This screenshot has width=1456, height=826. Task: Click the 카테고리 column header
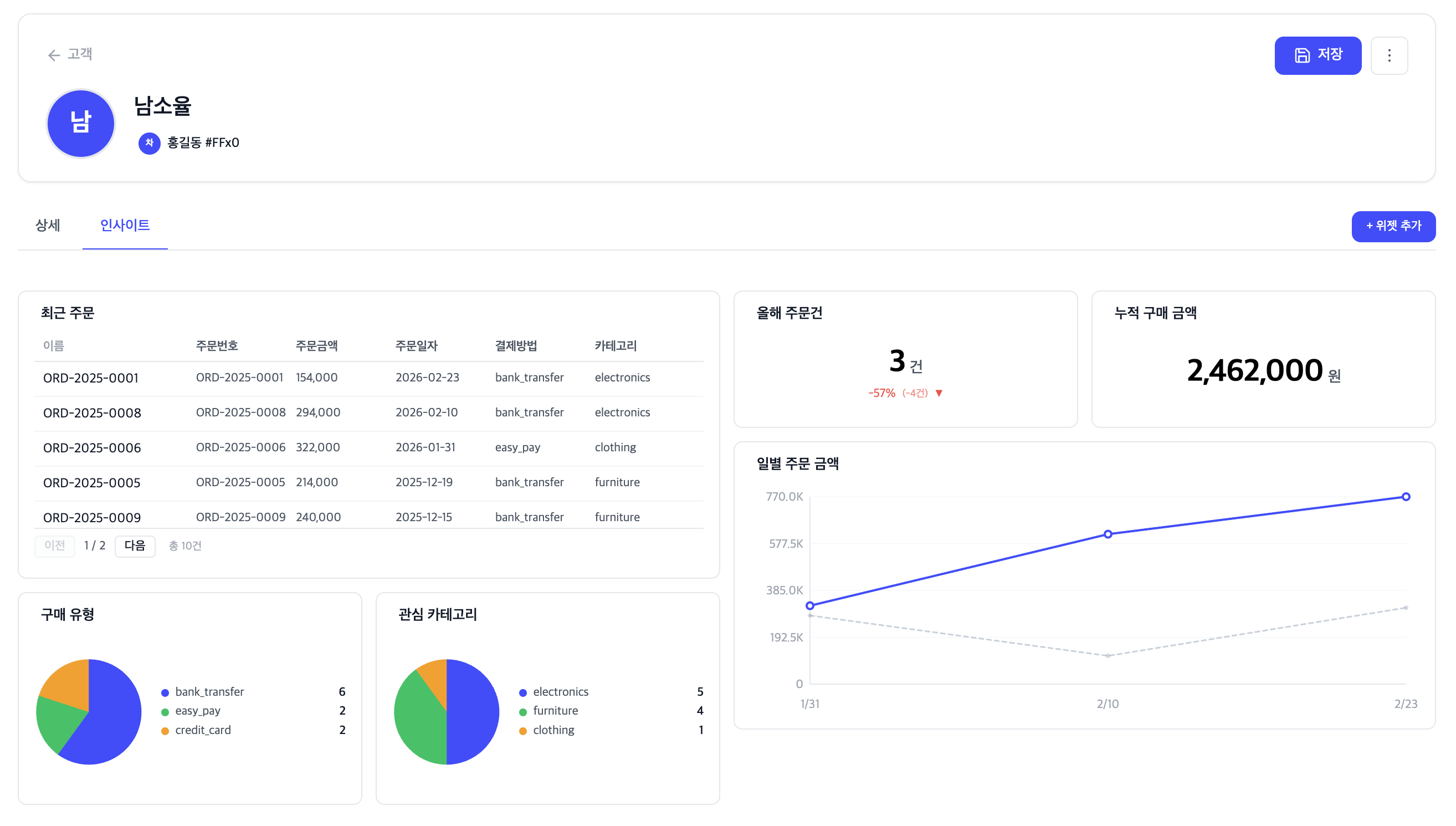pos(616,345)
